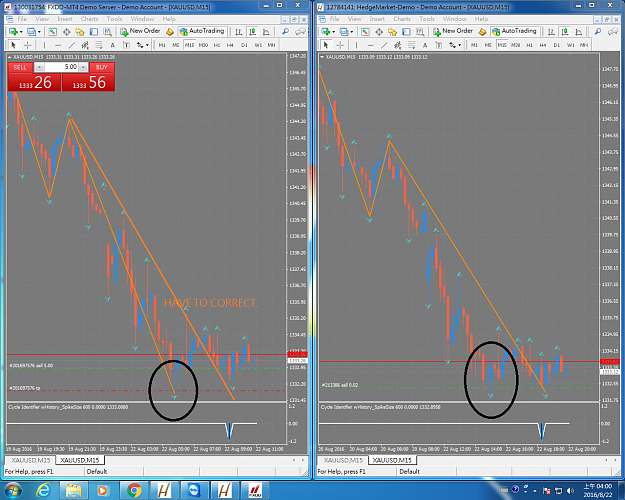625x500 pixels.
Task: Open Data Window crosshair icon in FXDD window
Action: tap(67, 31)
